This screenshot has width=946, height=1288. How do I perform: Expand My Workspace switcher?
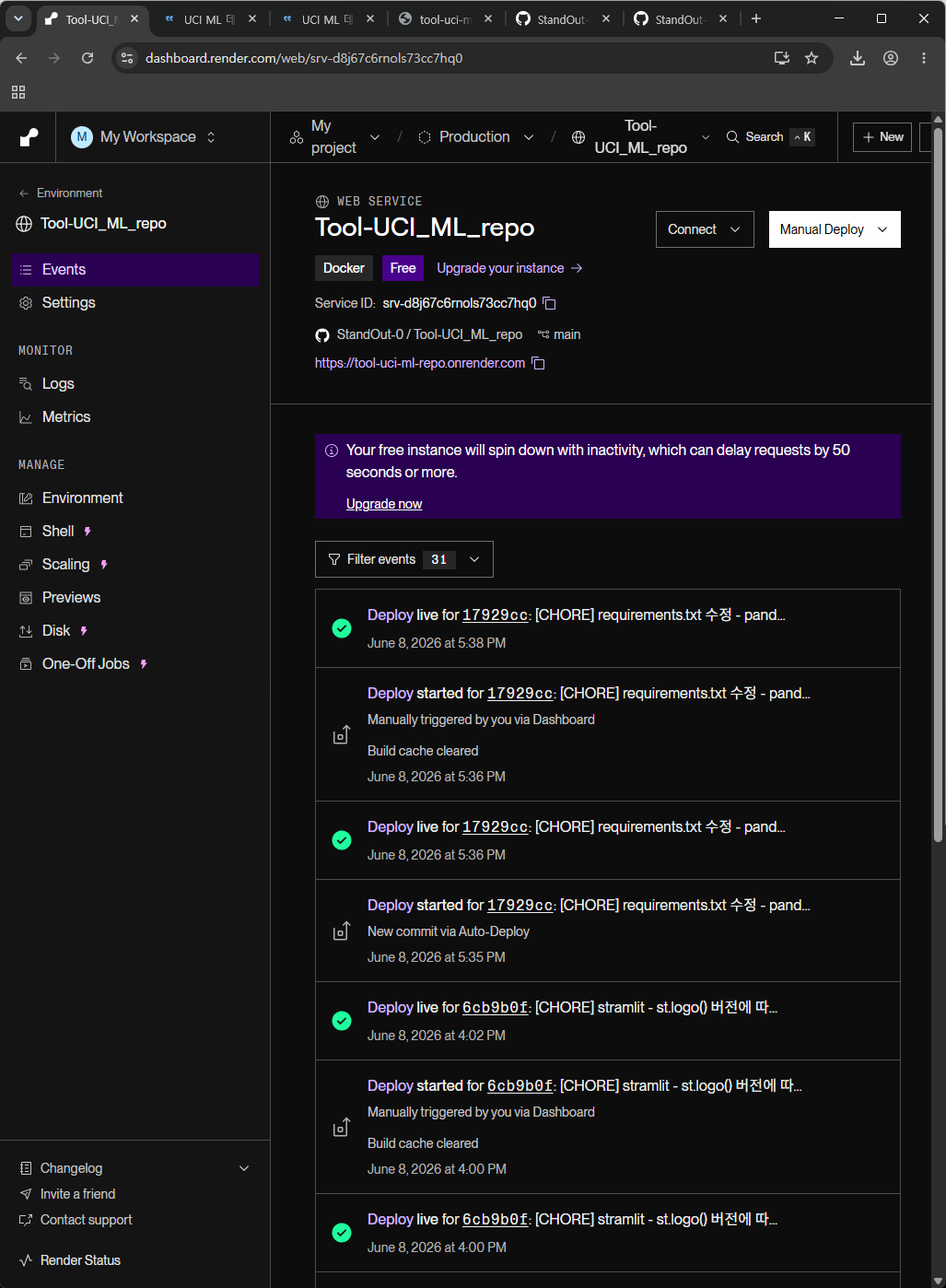click(x=144, y=137)
